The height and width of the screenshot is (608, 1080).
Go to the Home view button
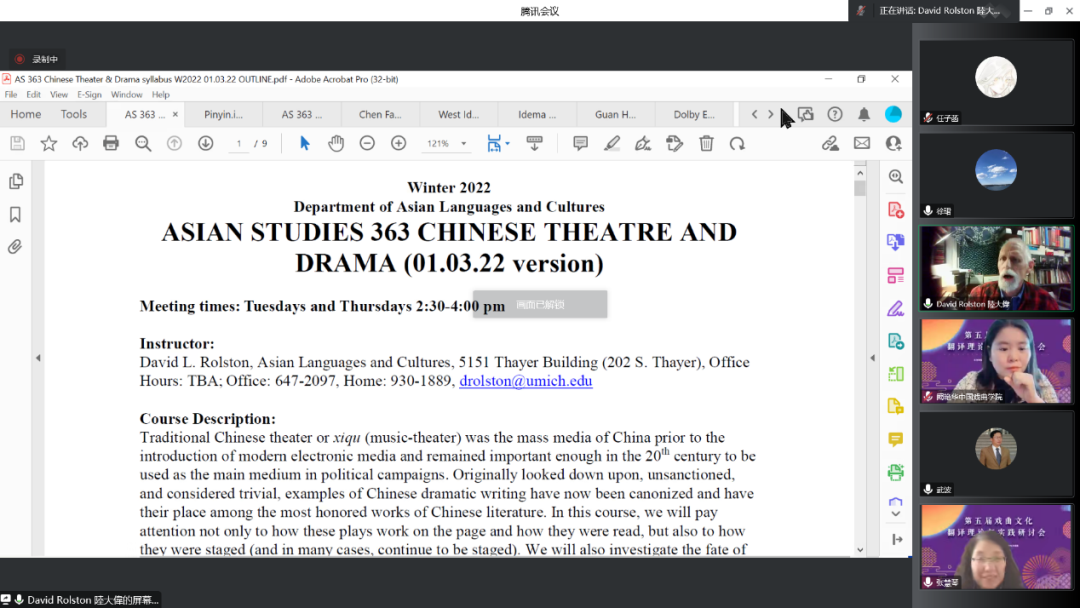tap(25, 114)
